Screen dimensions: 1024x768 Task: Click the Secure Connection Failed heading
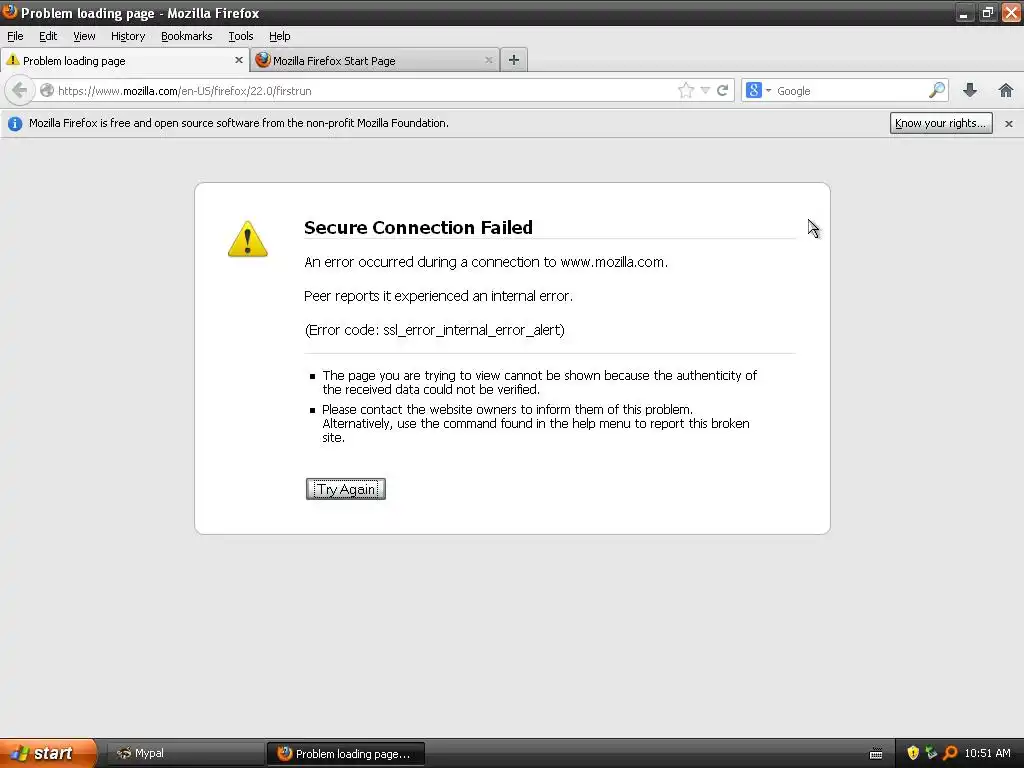(418, 227)
